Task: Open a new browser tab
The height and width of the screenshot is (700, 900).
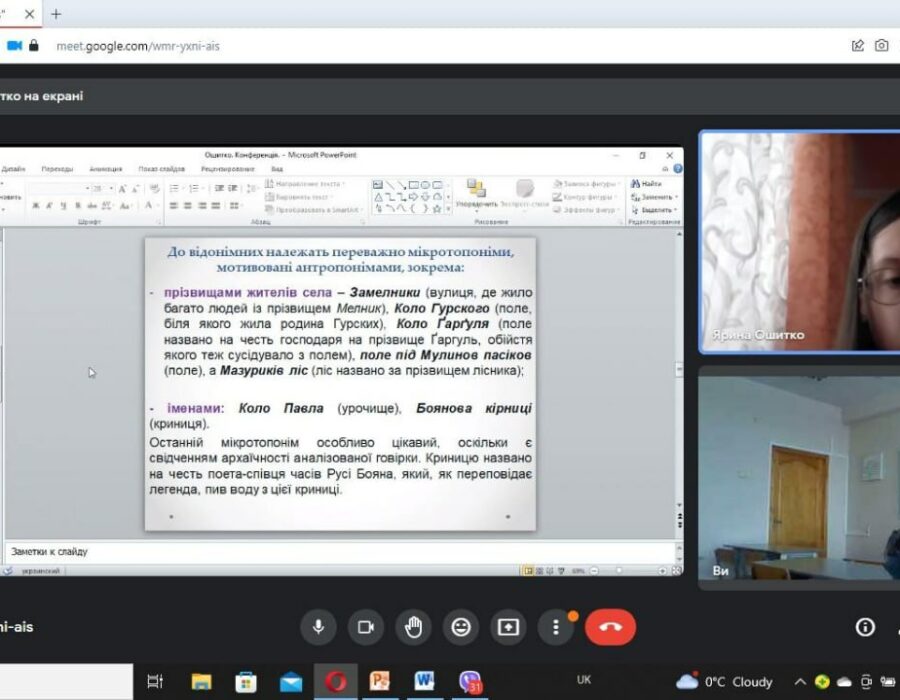Action: coord(56,14)
